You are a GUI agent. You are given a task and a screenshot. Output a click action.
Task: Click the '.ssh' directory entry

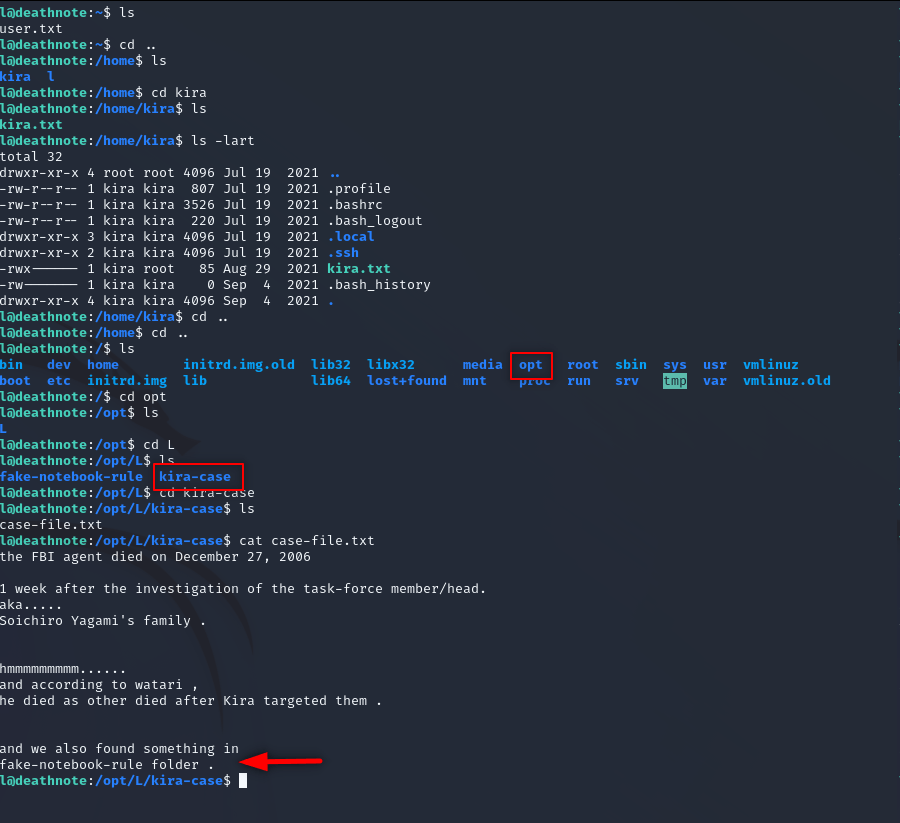(x=343, y=253)
